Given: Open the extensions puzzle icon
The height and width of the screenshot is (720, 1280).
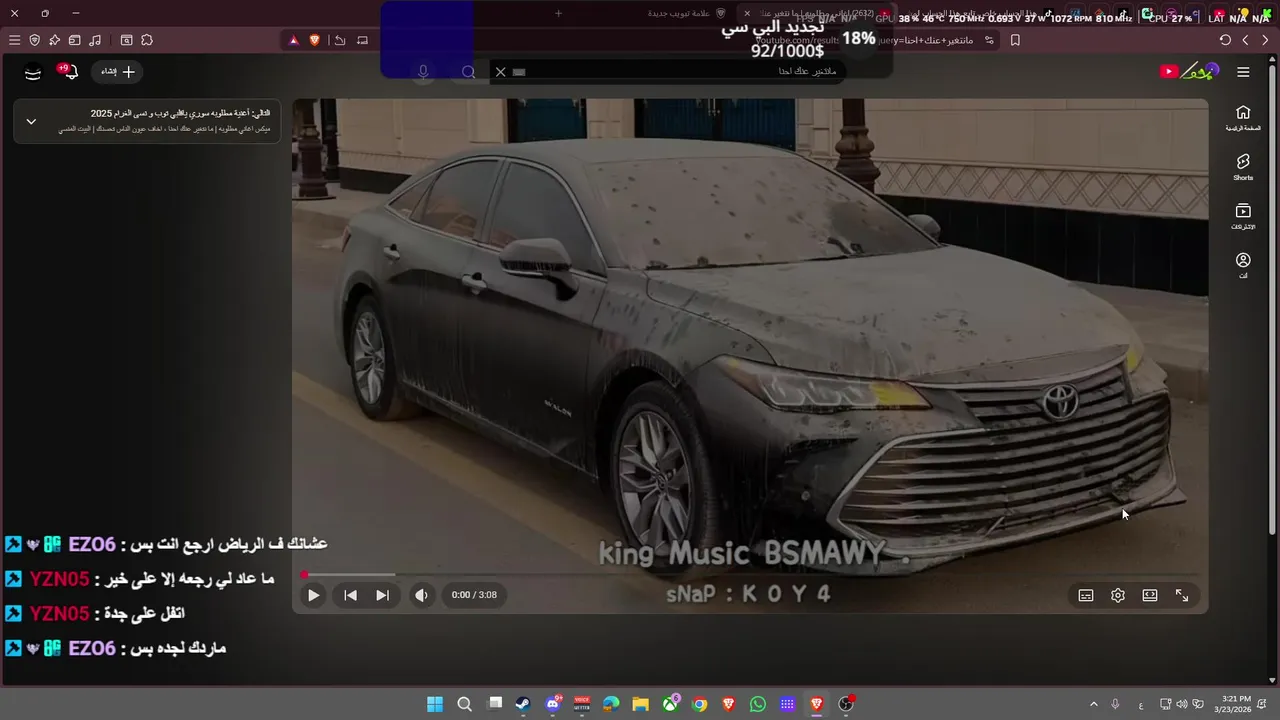Looking at the screenshot, I should [147, 40].
